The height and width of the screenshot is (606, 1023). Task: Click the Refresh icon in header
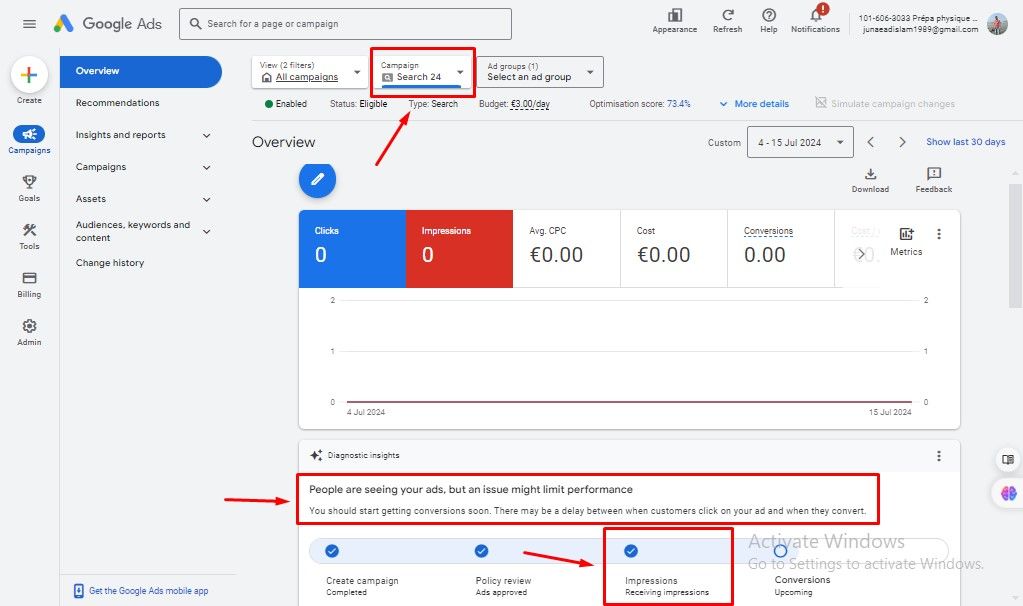[727, 16]
